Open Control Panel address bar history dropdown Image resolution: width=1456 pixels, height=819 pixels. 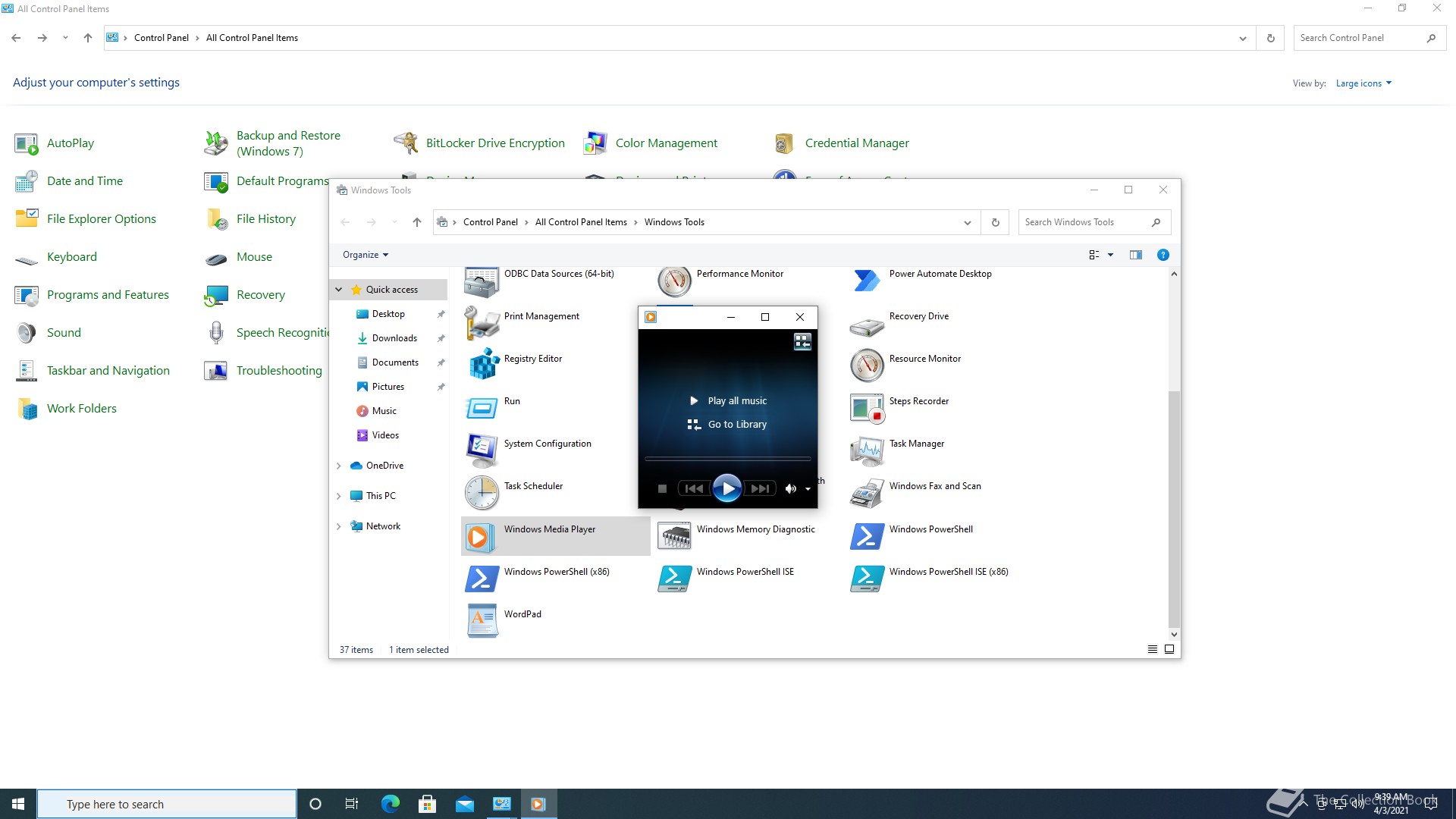click(x=1242, y=38)
